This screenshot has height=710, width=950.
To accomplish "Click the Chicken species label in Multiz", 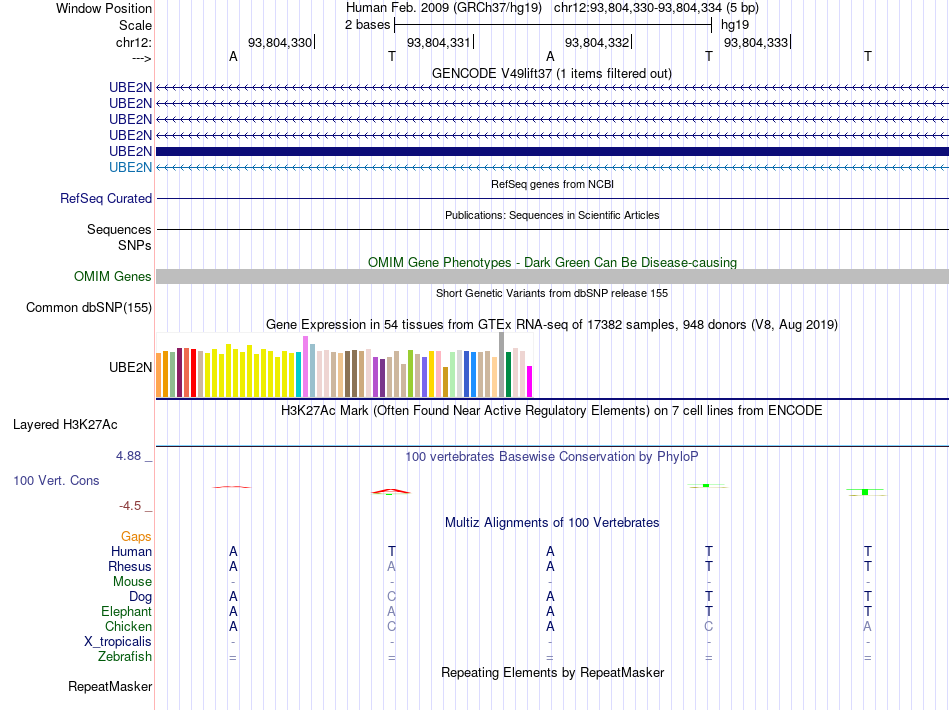I will point(128,626).
